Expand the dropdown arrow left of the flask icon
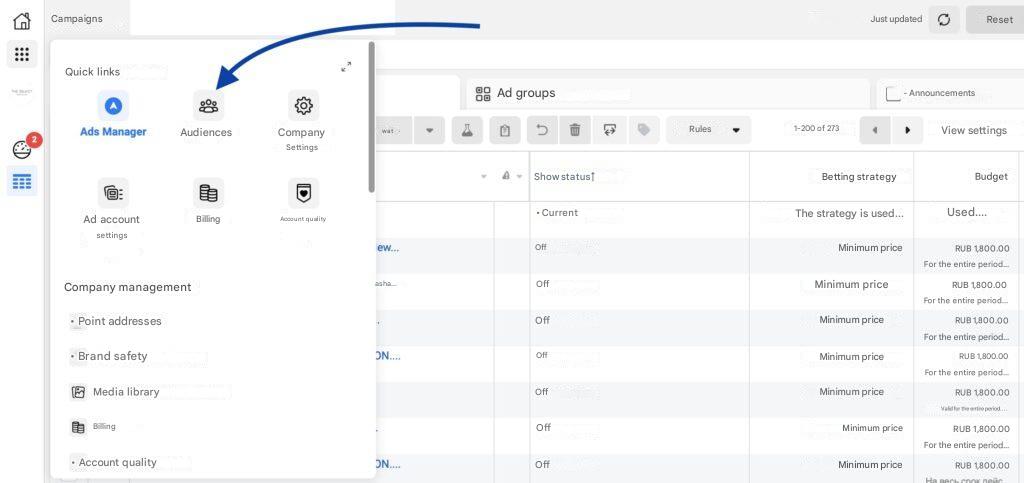The width and height of the screenshot is (1024, 483). (430, 130)
